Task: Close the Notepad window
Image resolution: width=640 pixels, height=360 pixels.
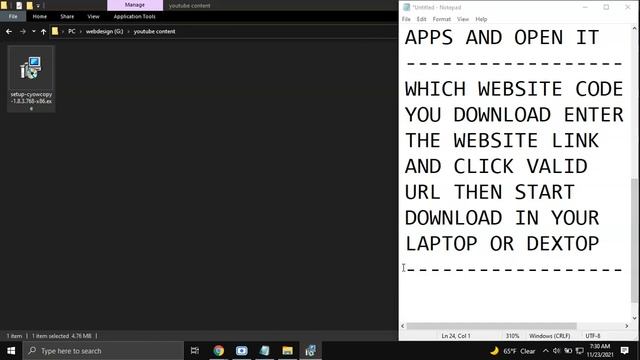Action: [627, 7]
